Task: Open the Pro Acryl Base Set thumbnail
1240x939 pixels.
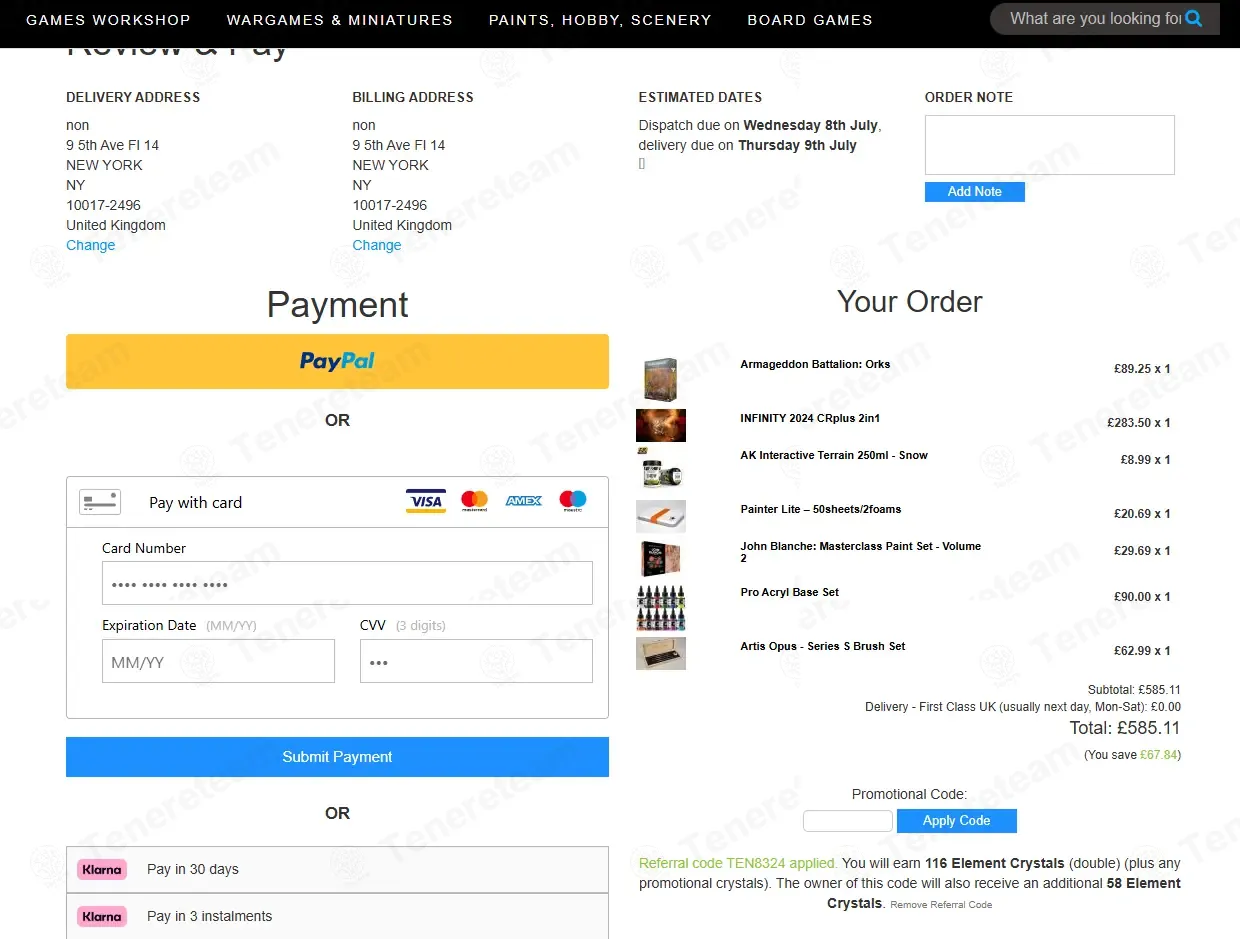Action: click(661, 608)
